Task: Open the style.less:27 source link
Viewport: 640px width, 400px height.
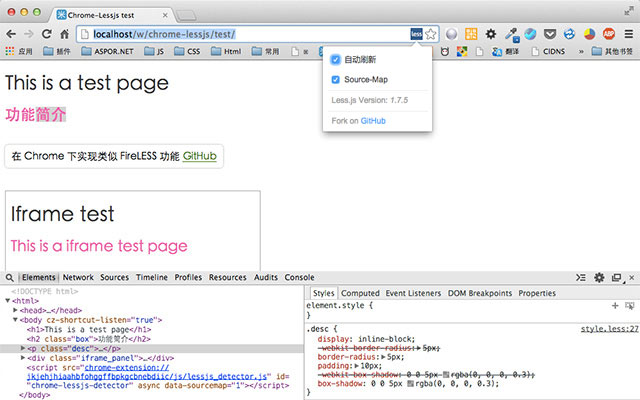Action: click(609, 329)
